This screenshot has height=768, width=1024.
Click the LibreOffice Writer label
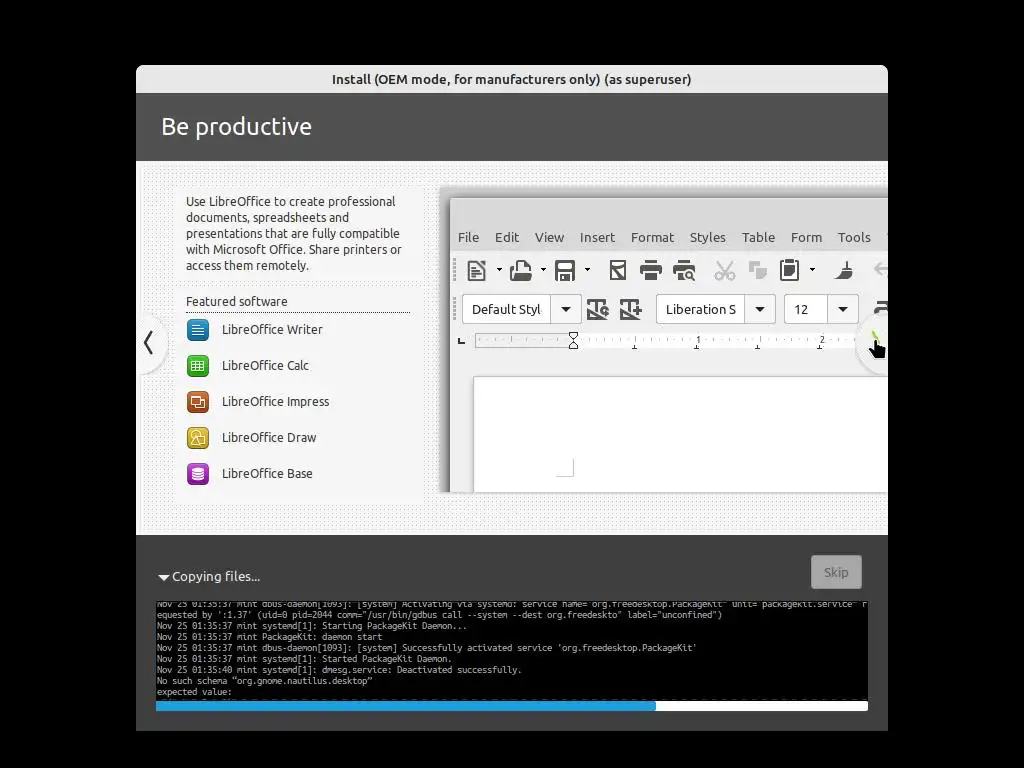pyautogui.click(x=272, y=330)
